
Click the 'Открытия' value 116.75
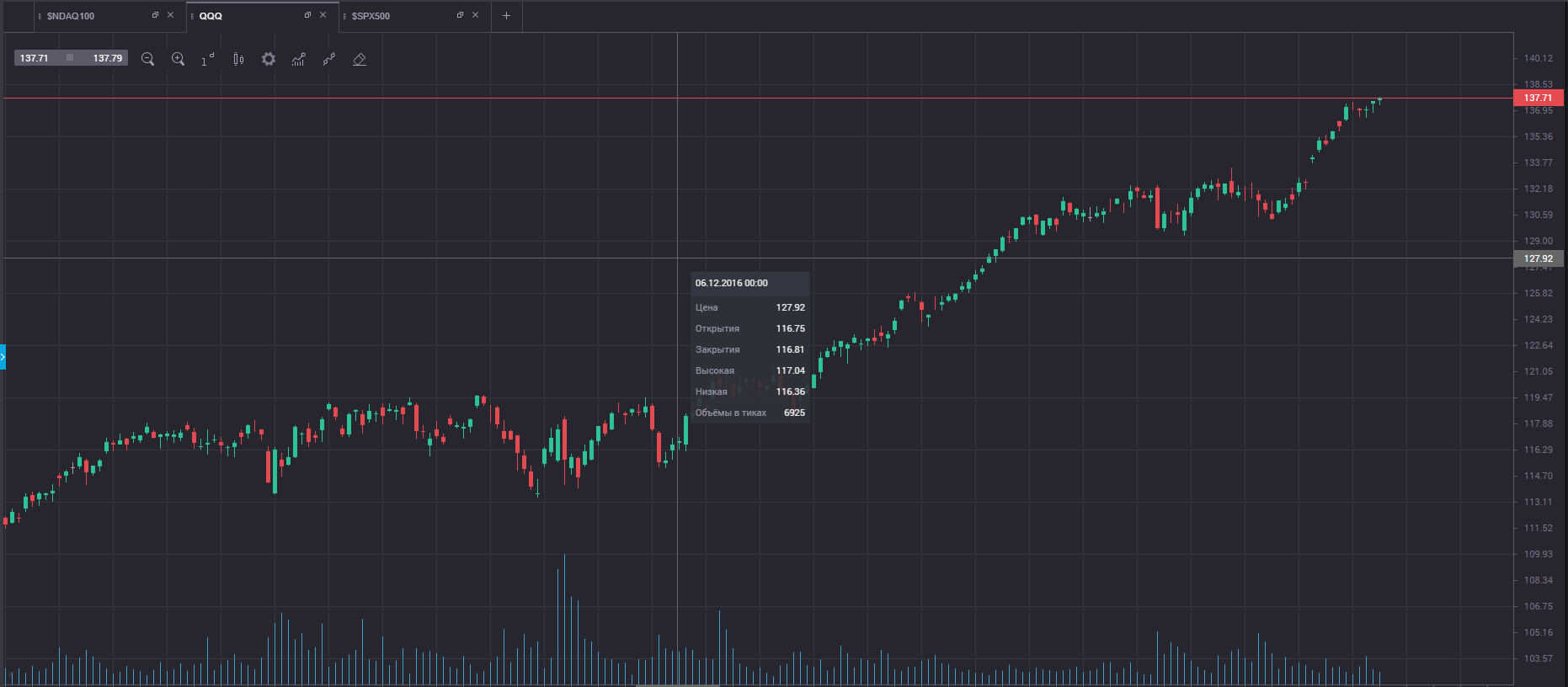click(791, 328)
